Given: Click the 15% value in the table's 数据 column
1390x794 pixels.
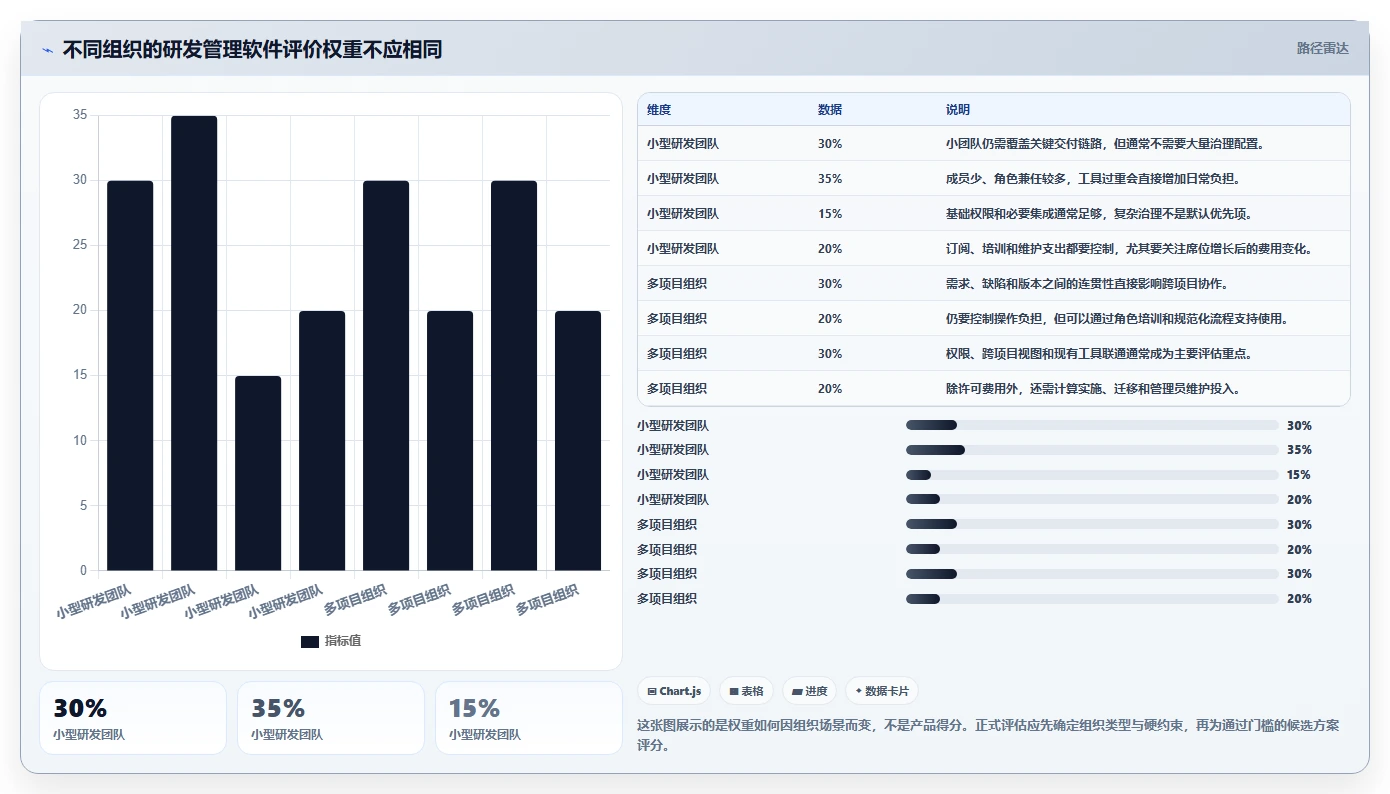Looking at the screenshot, I should tap(830, 214).
